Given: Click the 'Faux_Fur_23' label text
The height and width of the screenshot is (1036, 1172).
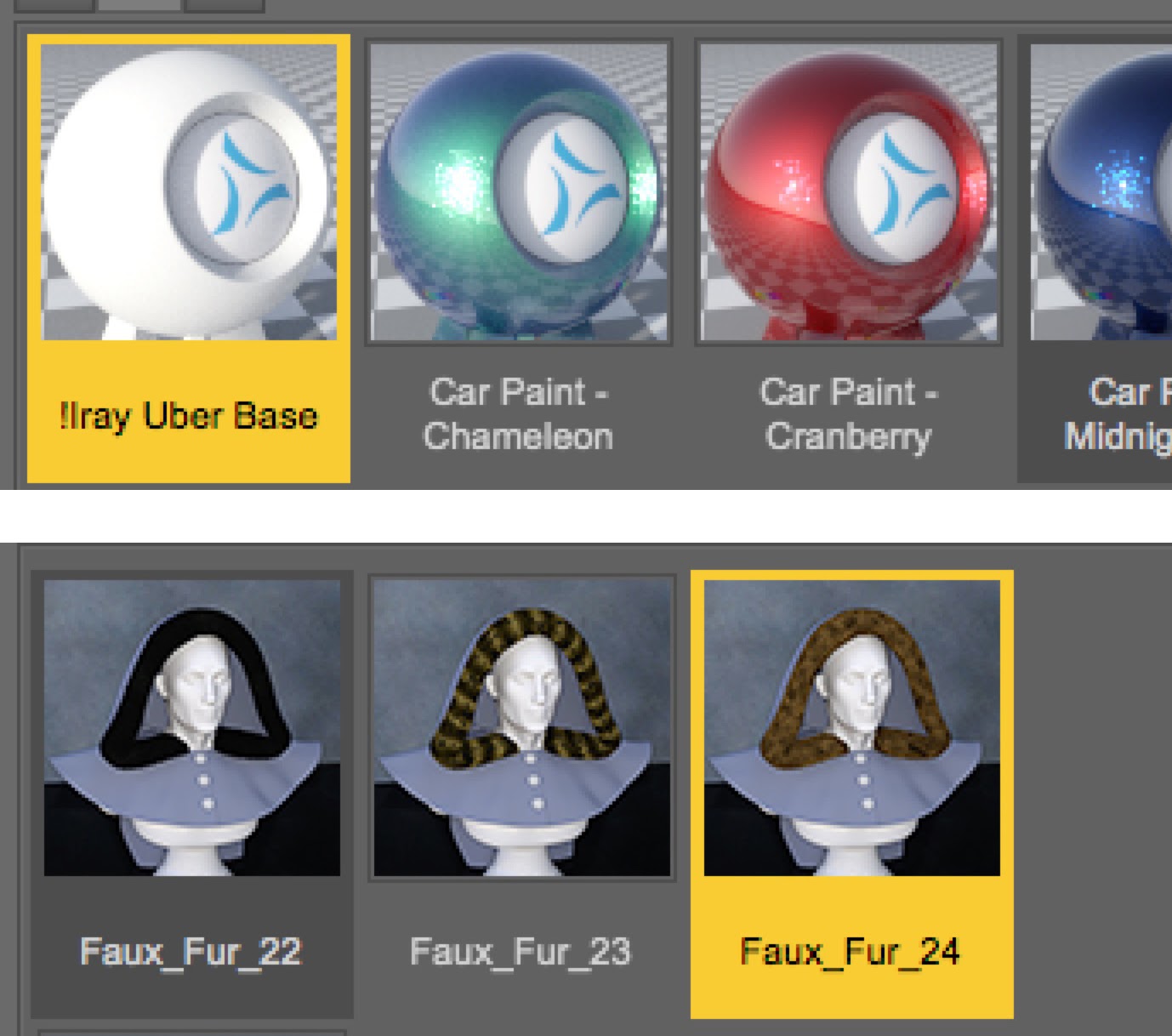Looking at the screenshot, I should pos(521,951).
